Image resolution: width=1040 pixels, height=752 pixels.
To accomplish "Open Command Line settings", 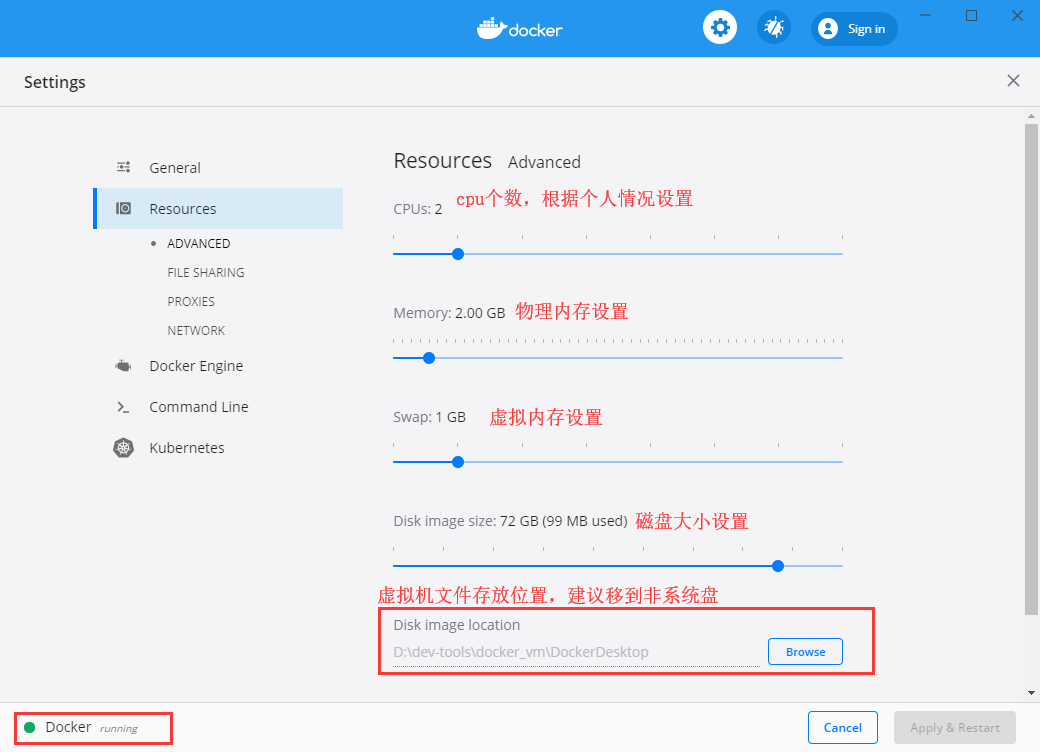I will click(x=198, y=407).
